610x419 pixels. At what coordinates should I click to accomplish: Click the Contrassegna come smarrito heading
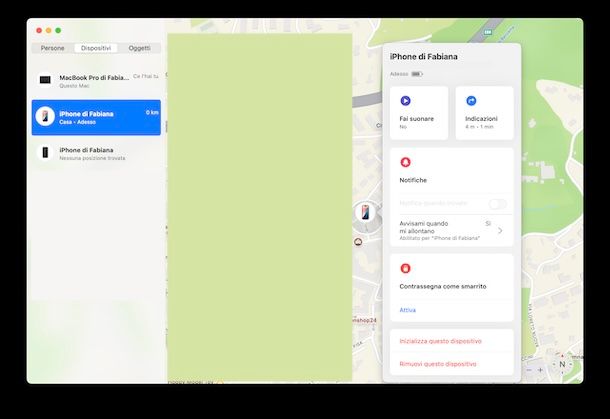(443, 286)
